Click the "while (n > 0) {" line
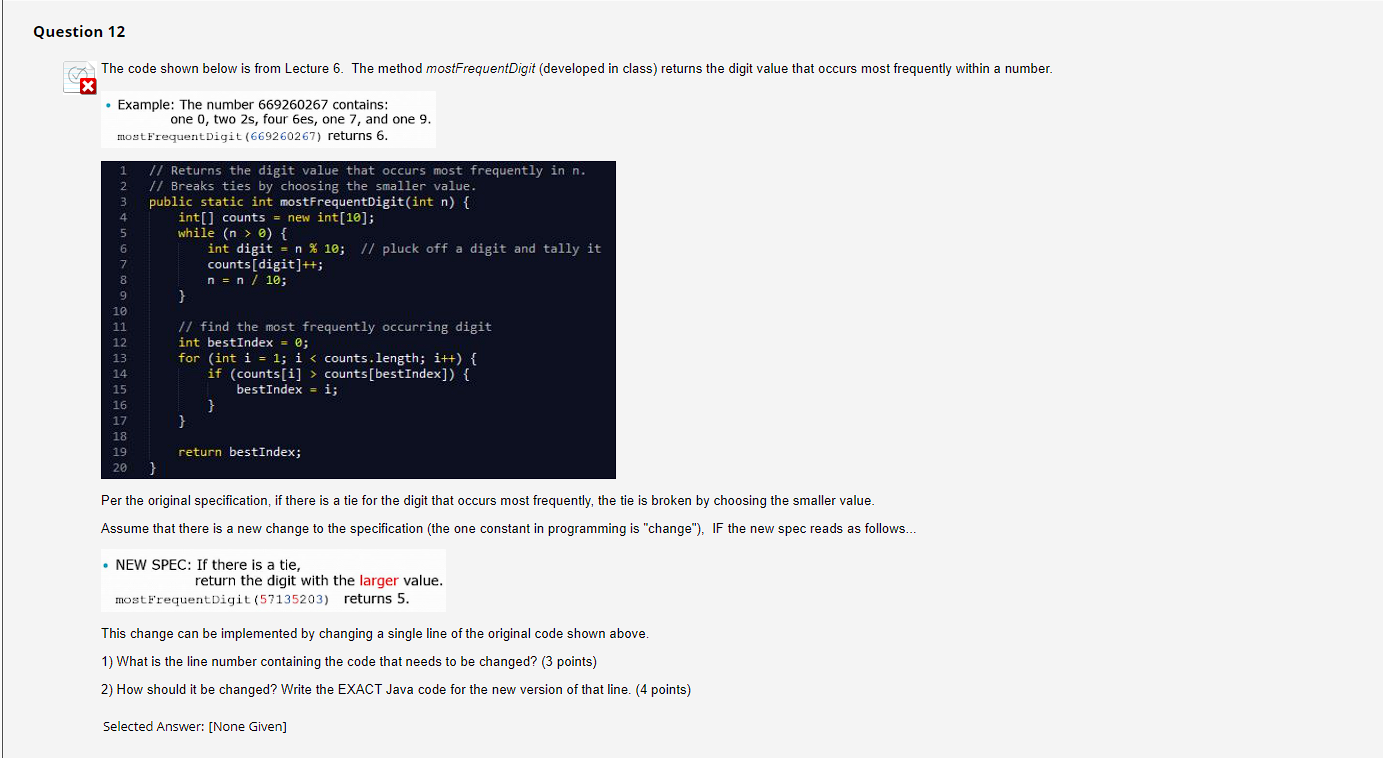Viewport: 1383px width, 758px height. (233, 233)
